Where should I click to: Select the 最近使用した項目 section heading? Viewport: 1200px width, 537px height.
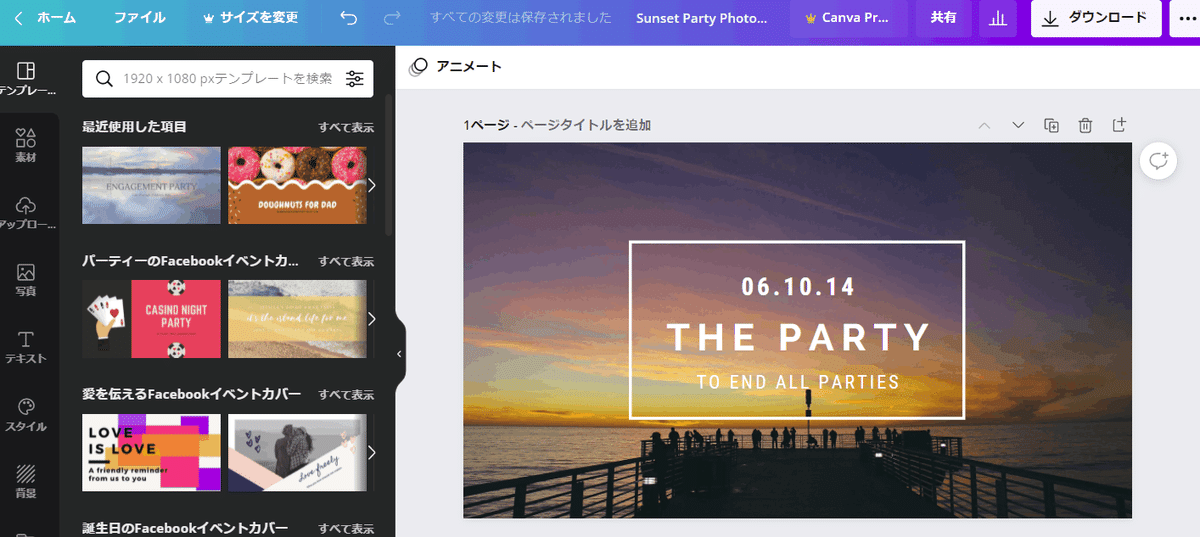[134, 127]
